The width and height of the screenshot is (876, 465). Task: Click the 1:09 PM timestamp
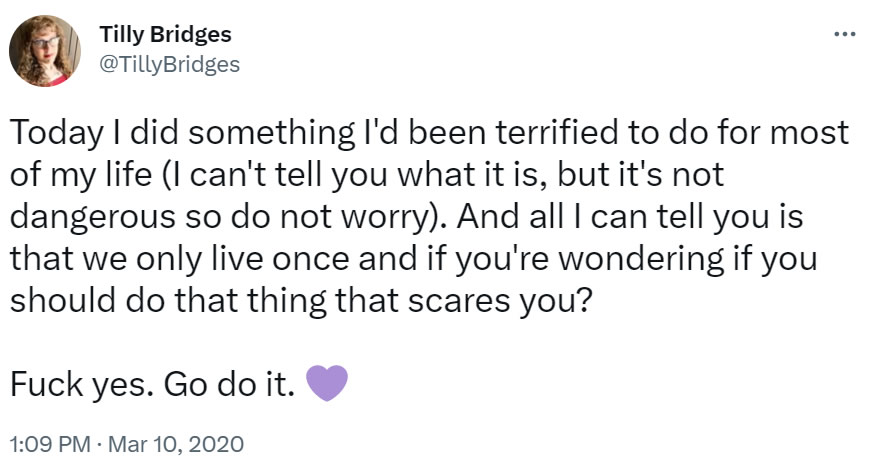pyautogui.click(x=48, y=441)
